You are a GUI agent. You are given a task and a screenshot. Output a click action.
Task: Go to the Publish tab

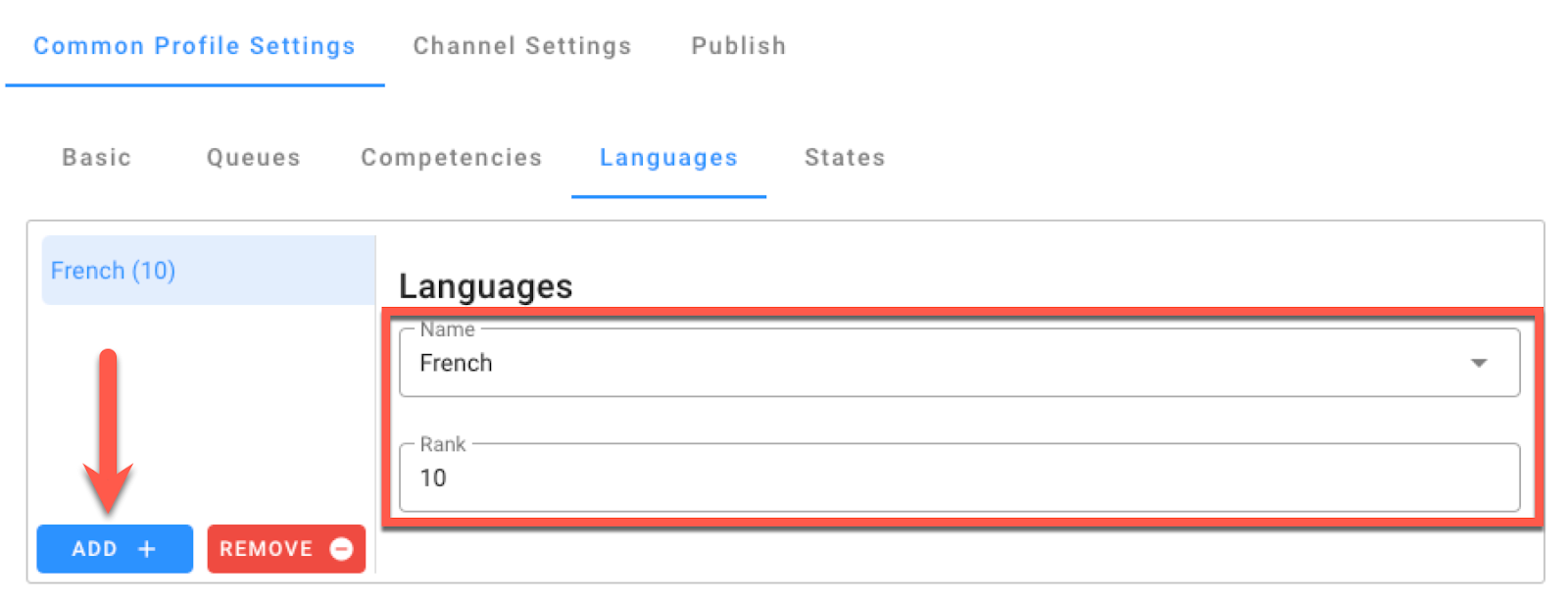coord(739,46)
